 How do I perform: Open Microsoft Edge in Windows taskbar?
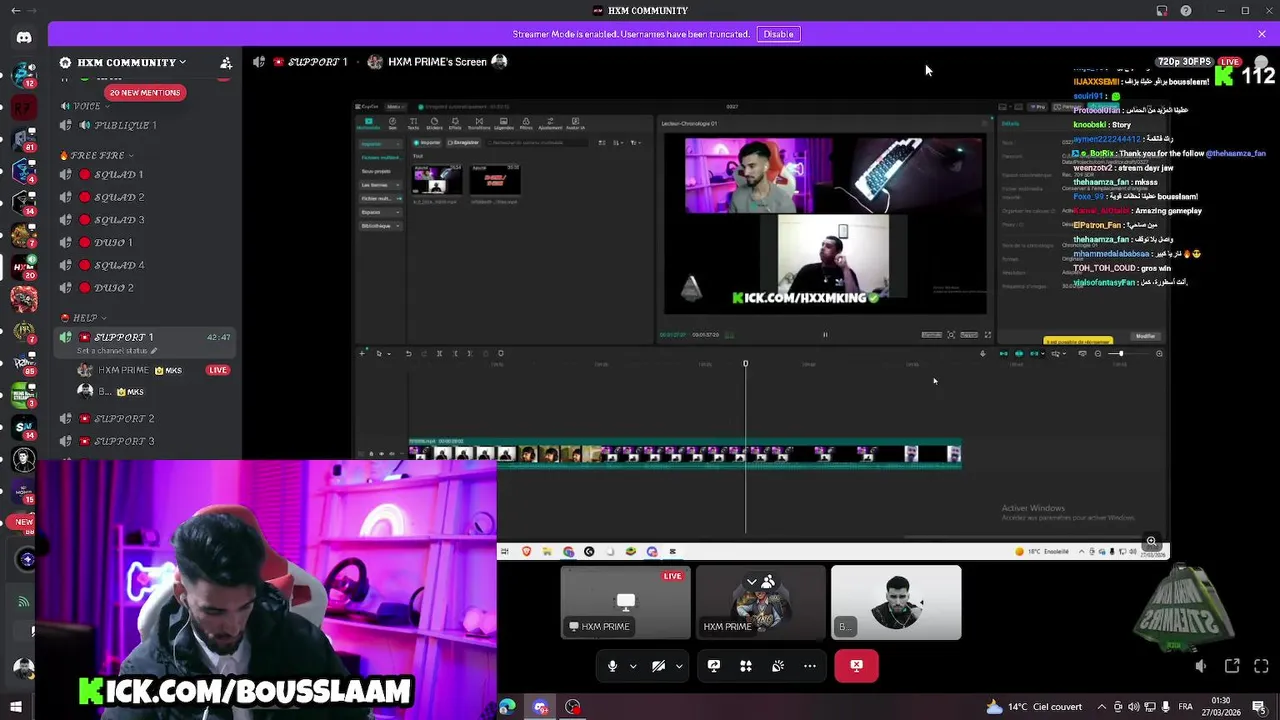pyautogui.click(x=507, y=707)
